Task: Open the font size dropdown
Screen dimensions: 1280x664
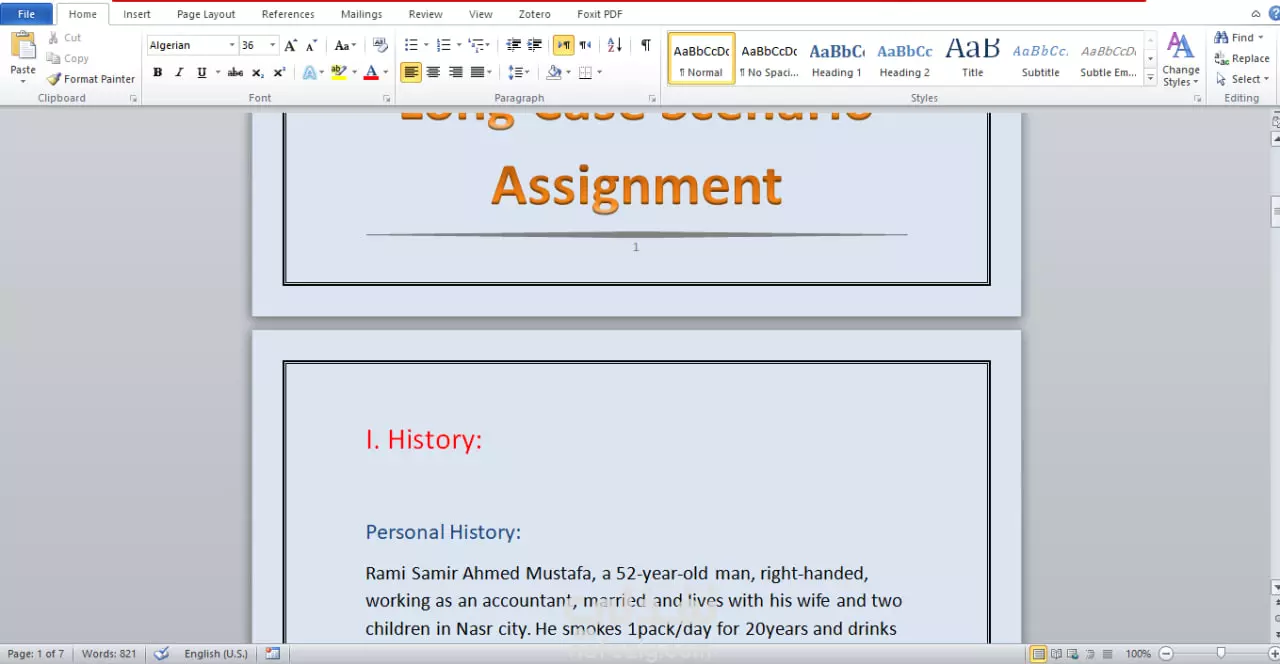Action: pyautogui.click(x=272, y=45)
